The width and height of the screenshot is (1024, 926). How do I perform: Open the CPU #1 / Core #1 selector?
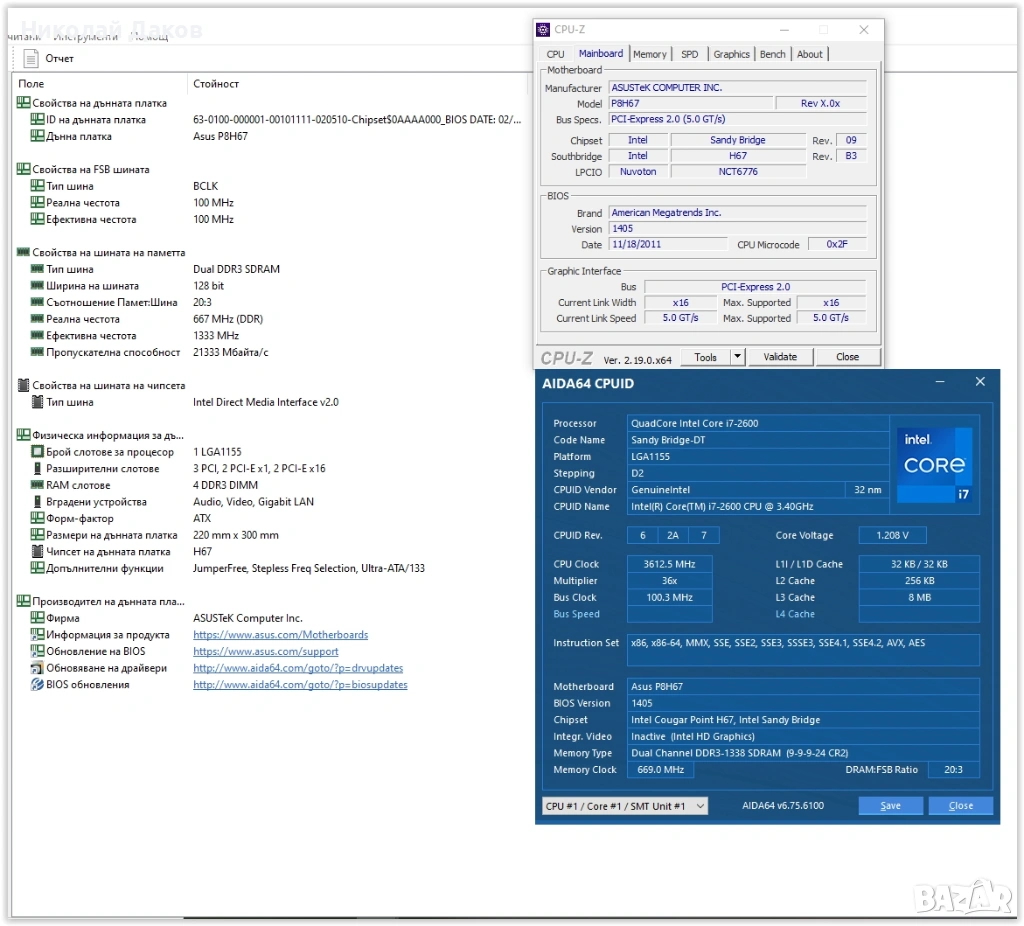[x=625, y=806]
